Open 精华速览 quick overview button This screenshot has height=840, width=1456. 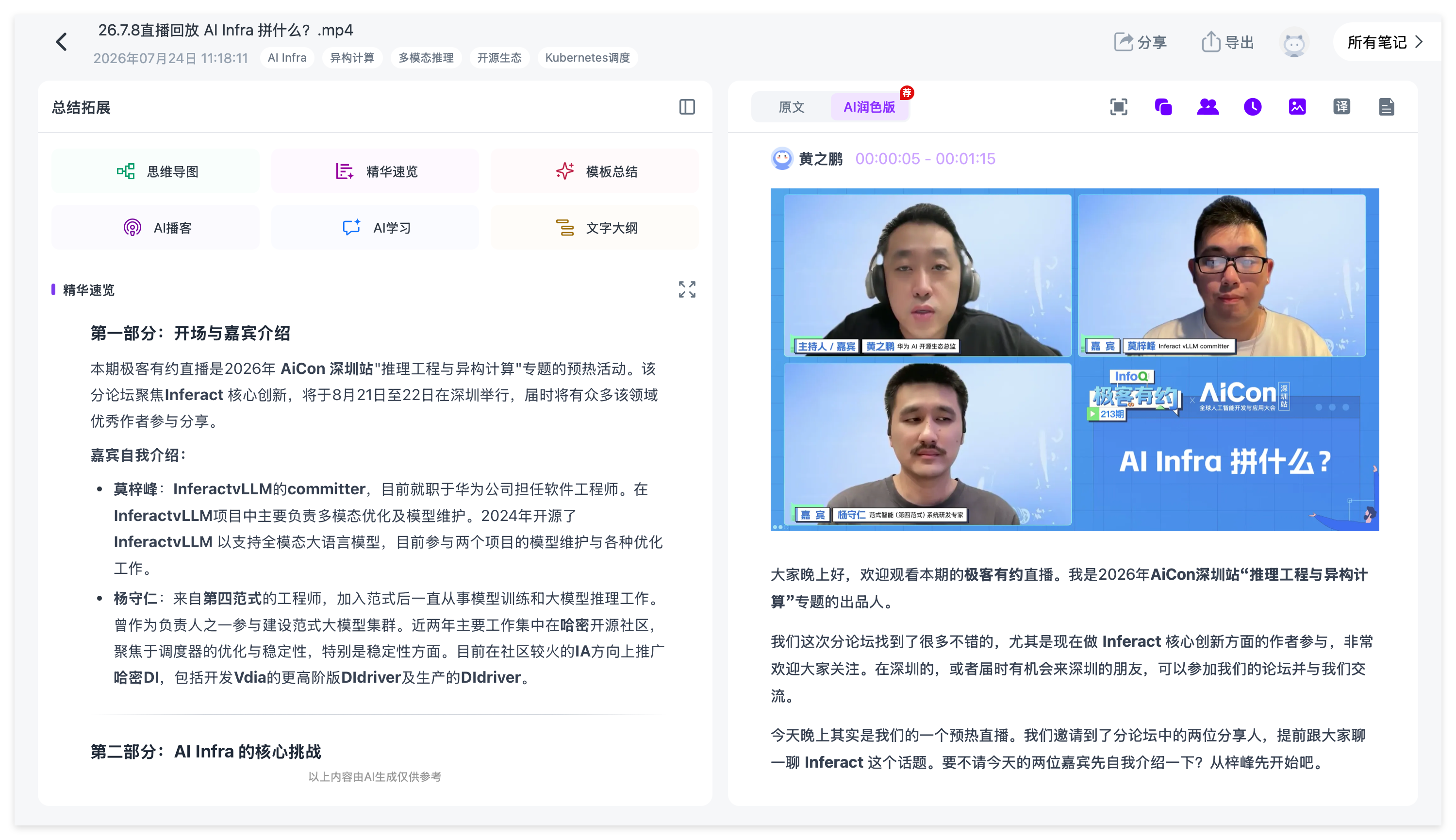(x=375, y=171)
